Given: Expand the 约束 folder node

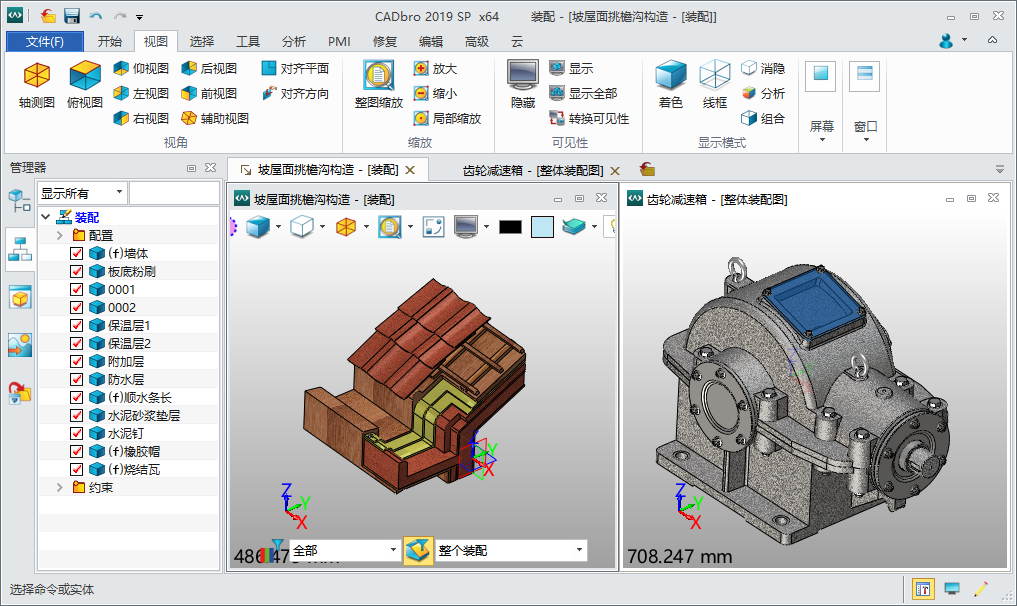Looking at the screenshot, I should 60,487.
